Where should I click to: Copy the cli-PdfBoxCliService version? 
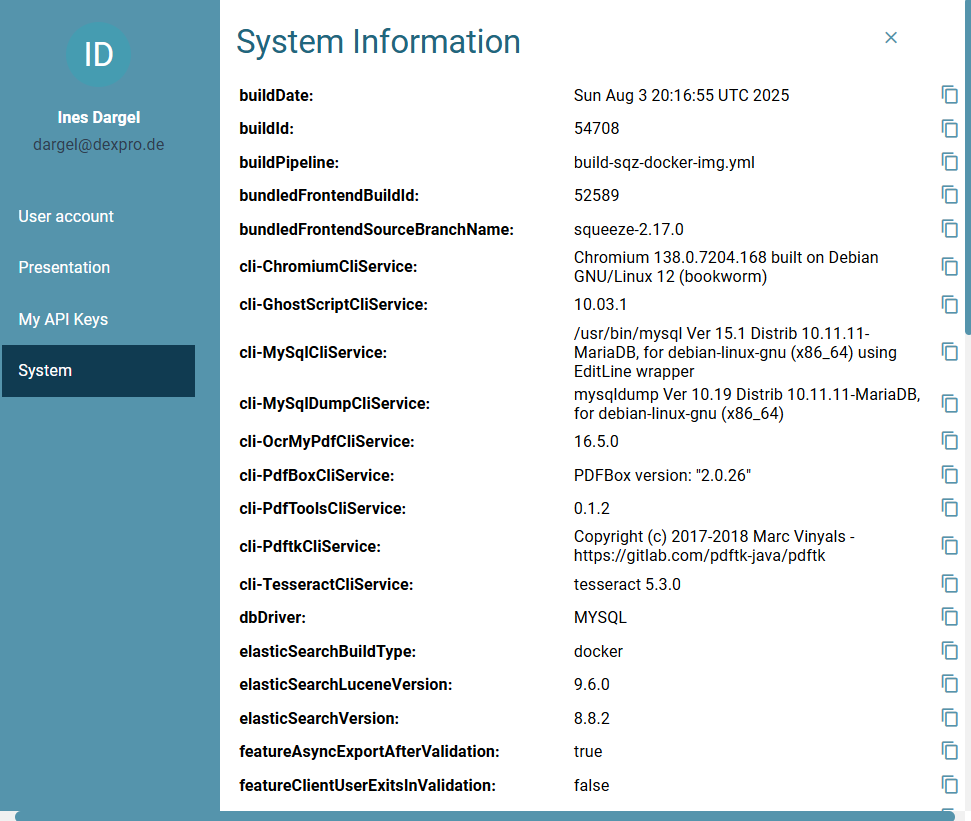[x=949, y=475]
